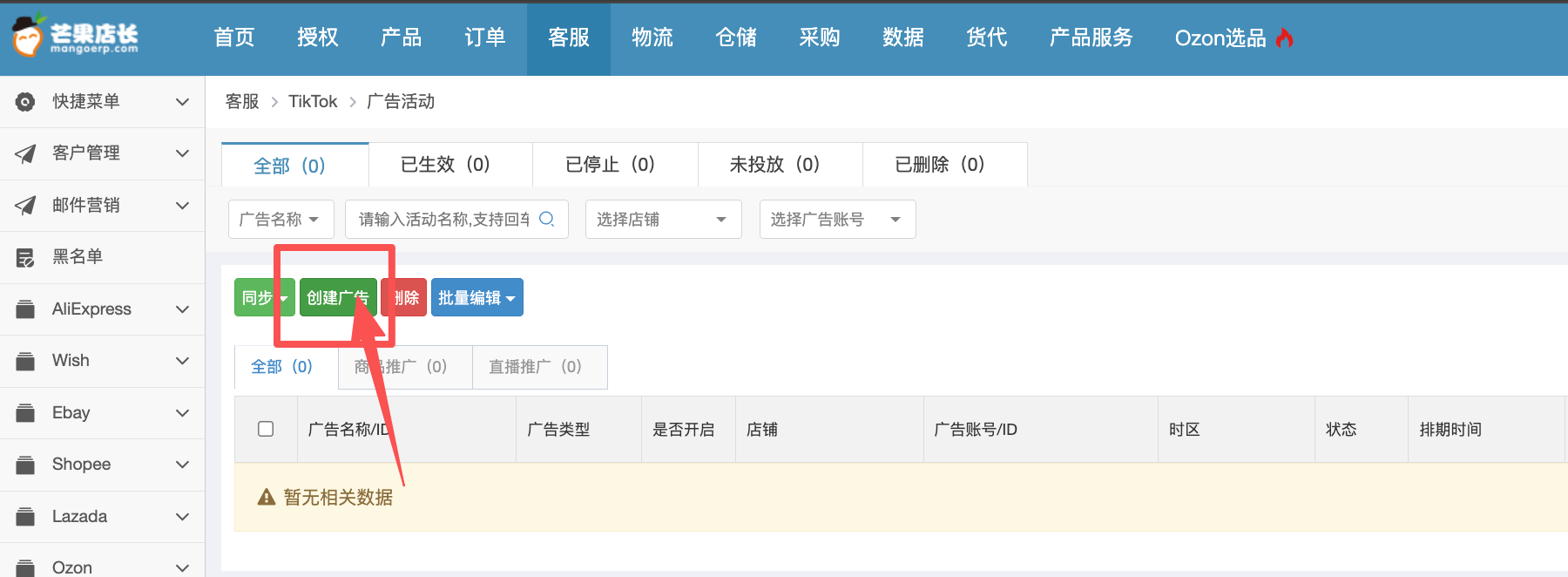The image size is (1568, 577).
Task: Open the 批量编辑 dropdown button
Action: (x=476, y=298)
